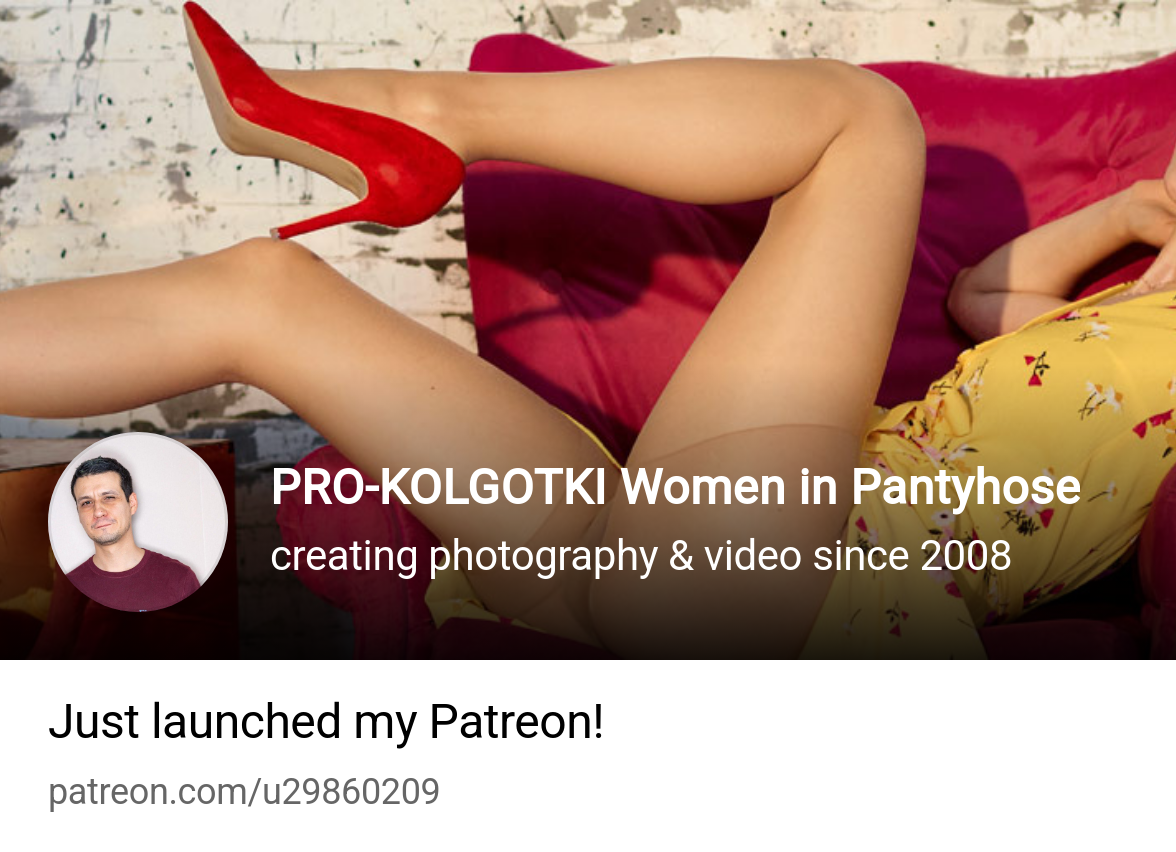Image resolution: width=1176 pixels, height=852 pixels.
Task: Click the 'creating photography & video since 2008' subtitle
Action: [x=641, y=556]
